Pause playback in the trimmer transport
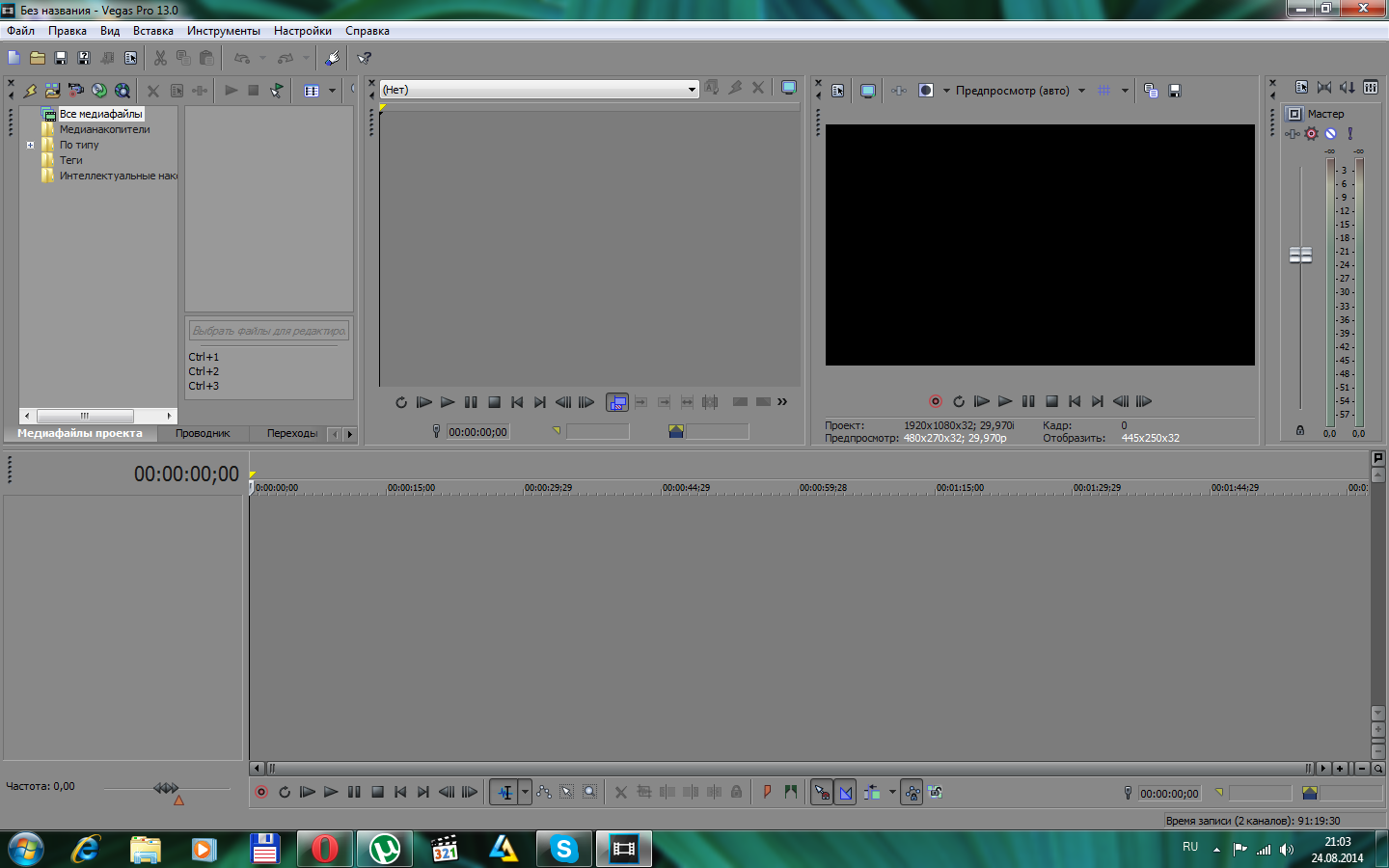 point(471,402)
